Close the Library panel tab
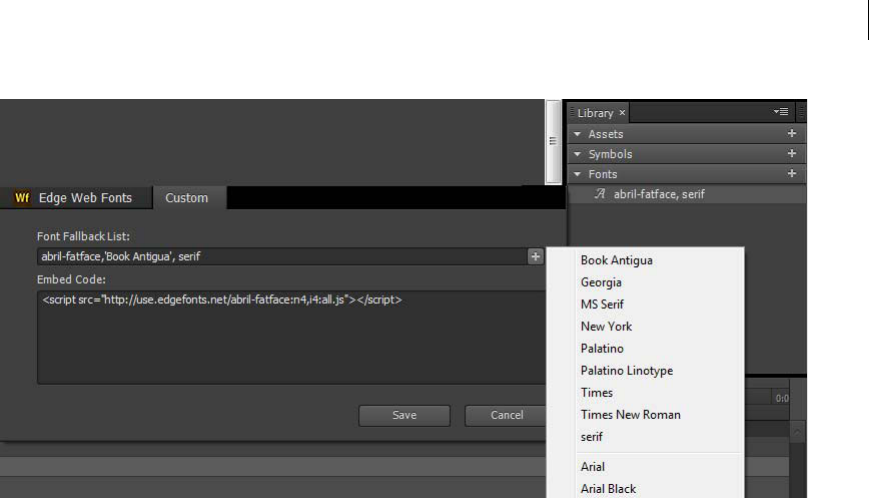869x498 pixels. click(x=622, y=112)
